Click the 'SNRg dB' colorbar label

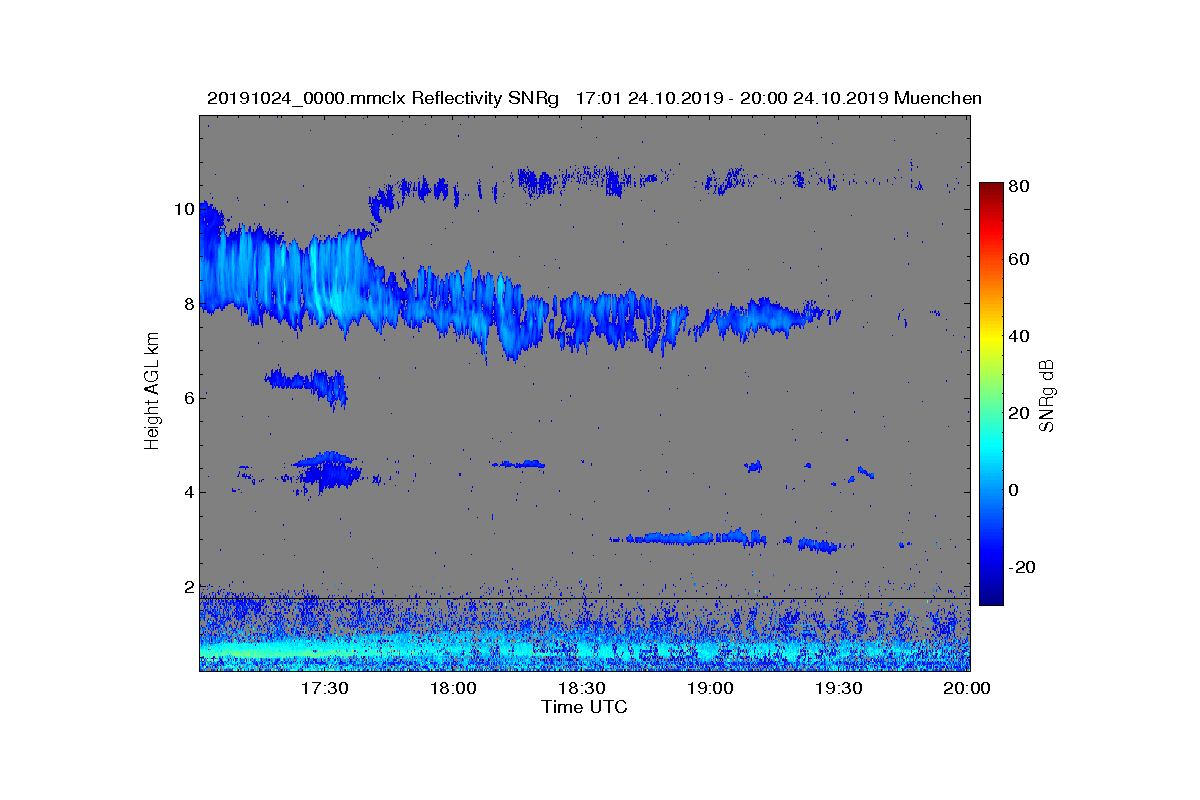coord(1046,396)
